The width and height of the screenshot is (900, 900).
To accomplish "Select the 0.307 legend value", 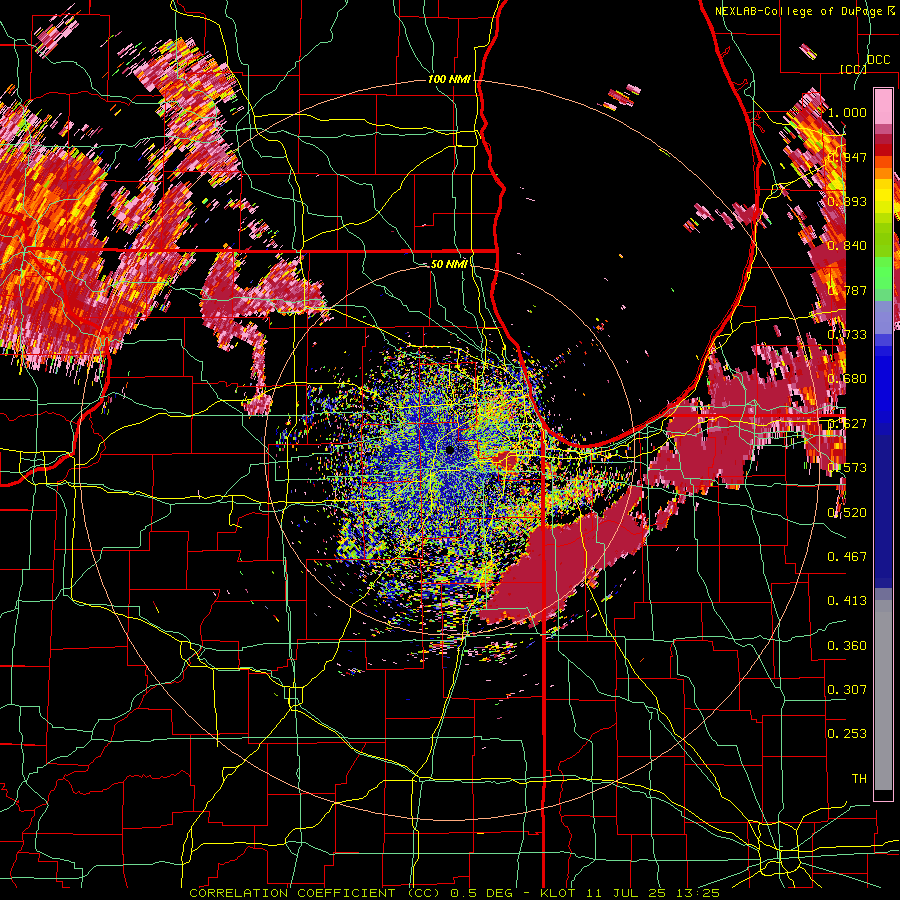I will pos(847,689).
